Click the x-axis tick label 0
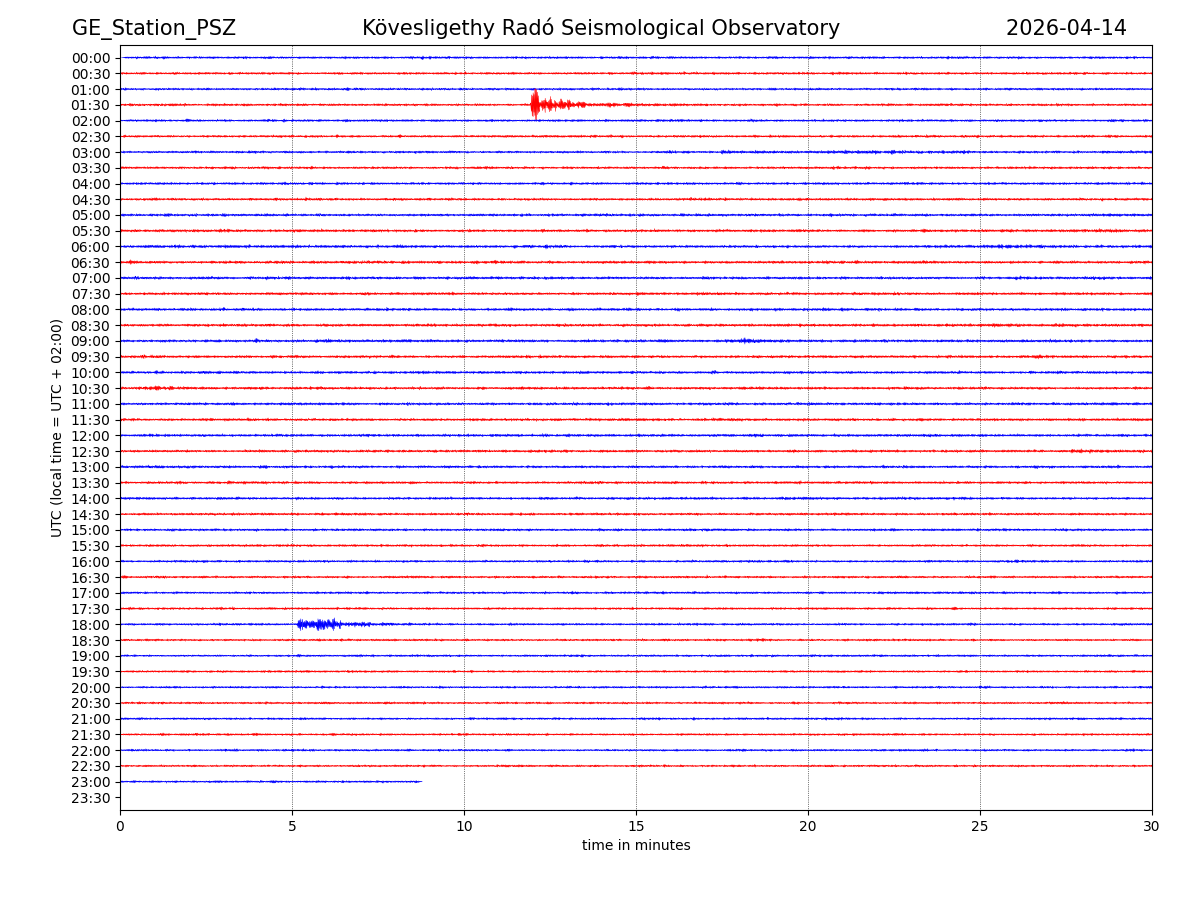The image size is (1200, 900). tap(120, 827)
